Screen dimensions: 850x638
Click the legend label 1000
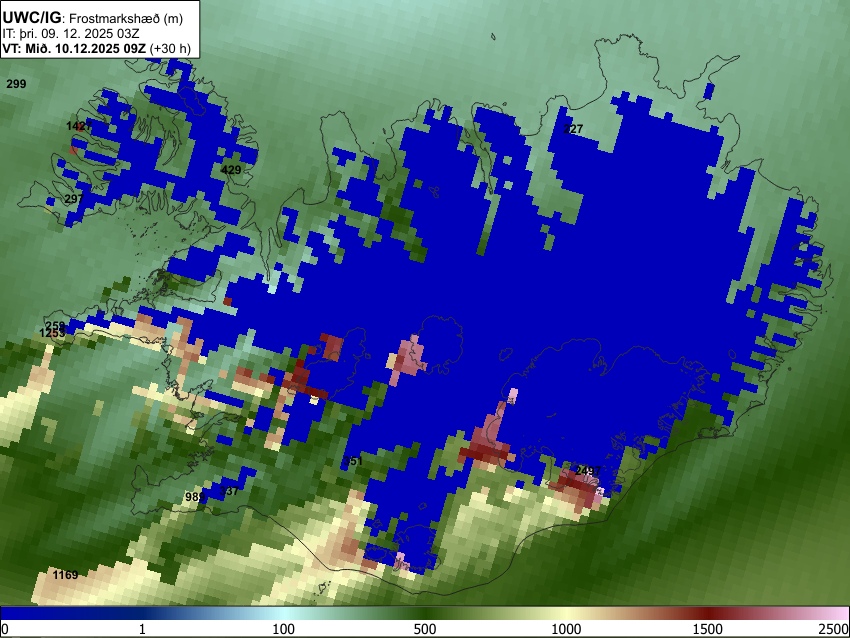[x=566, y=629]
